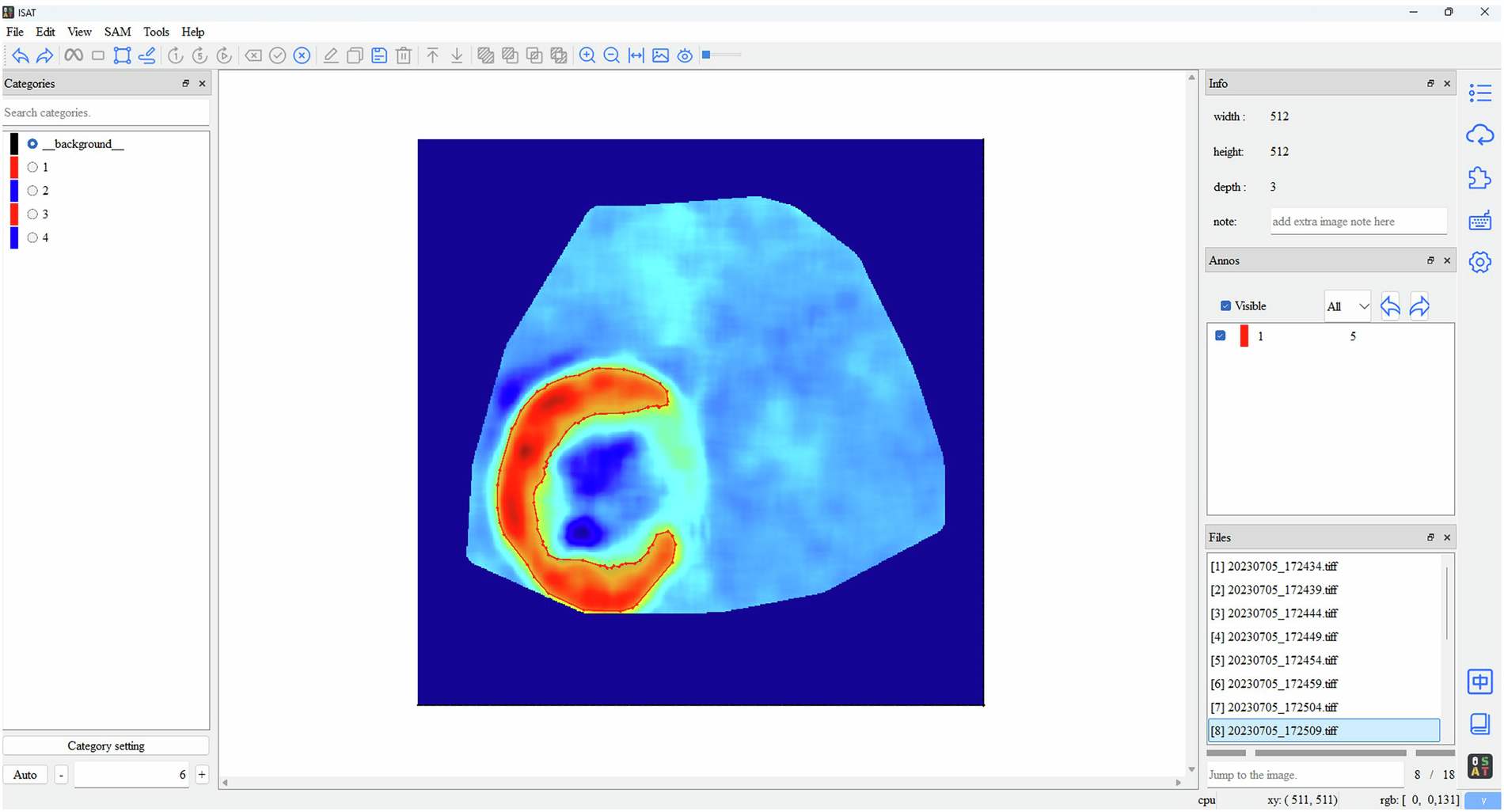Open file [3] 20230705_172444.tiff
Viewport: 1504px width, 812px height.
1274,613
